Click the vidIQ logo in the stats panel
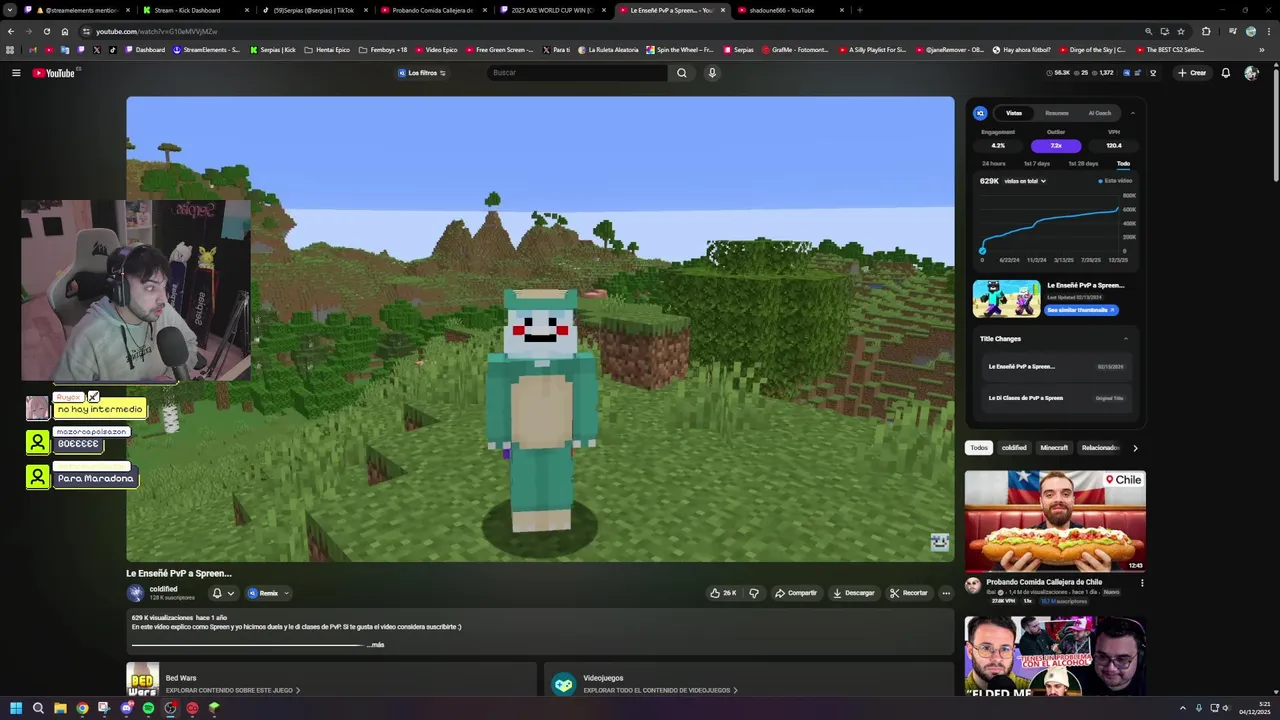 point(980,113)
